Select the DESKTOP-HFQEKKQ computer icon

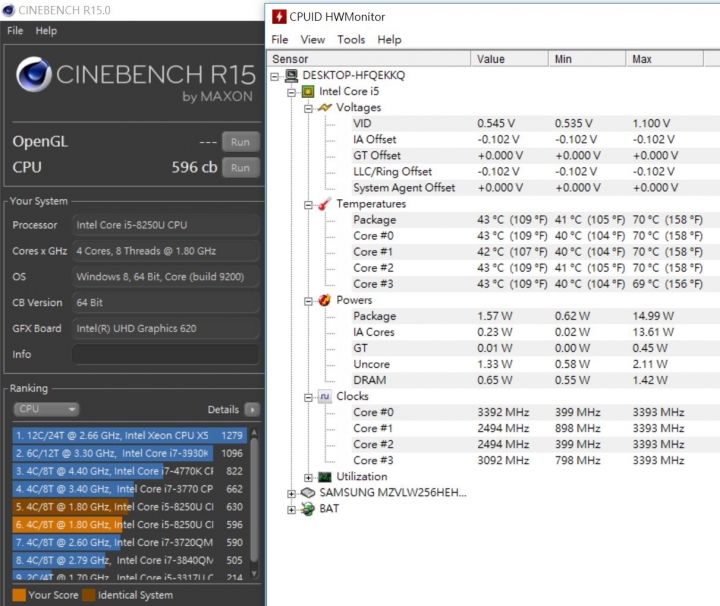pos(291,75)
